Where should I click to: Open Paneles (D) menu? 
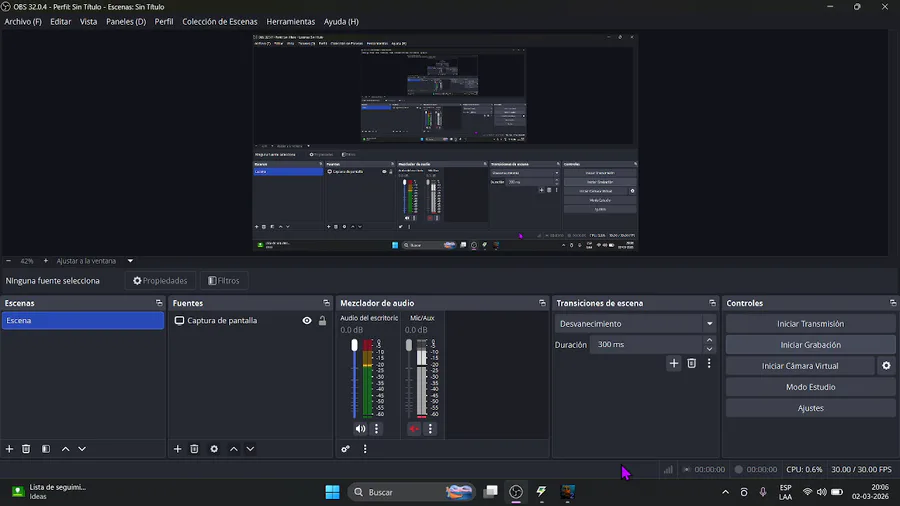(126, 22)
